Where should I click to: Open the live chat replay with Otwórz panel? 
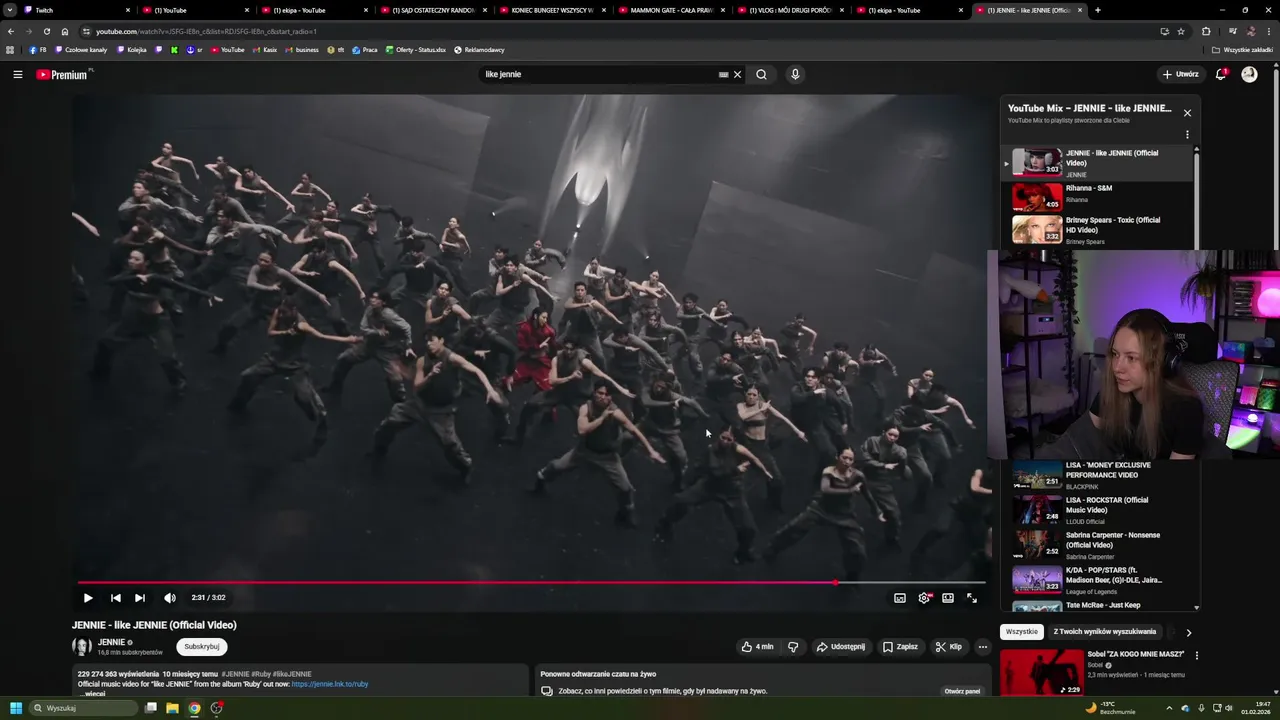pyautogui.click(x=963, y=691)
